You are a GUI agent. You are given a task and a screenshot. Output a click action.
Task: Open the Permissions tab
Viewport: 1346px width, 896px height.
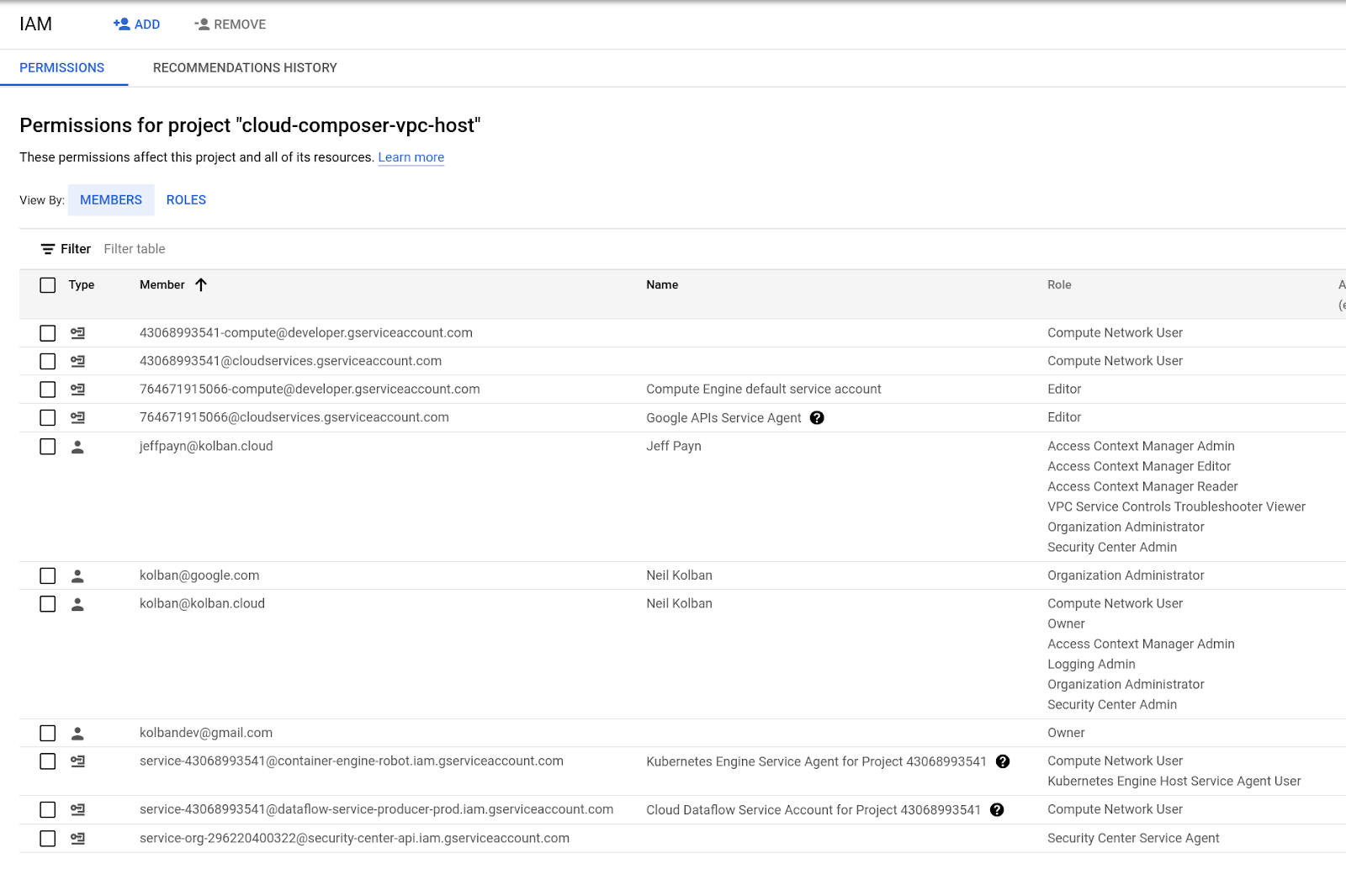click(x=62, y=68)
